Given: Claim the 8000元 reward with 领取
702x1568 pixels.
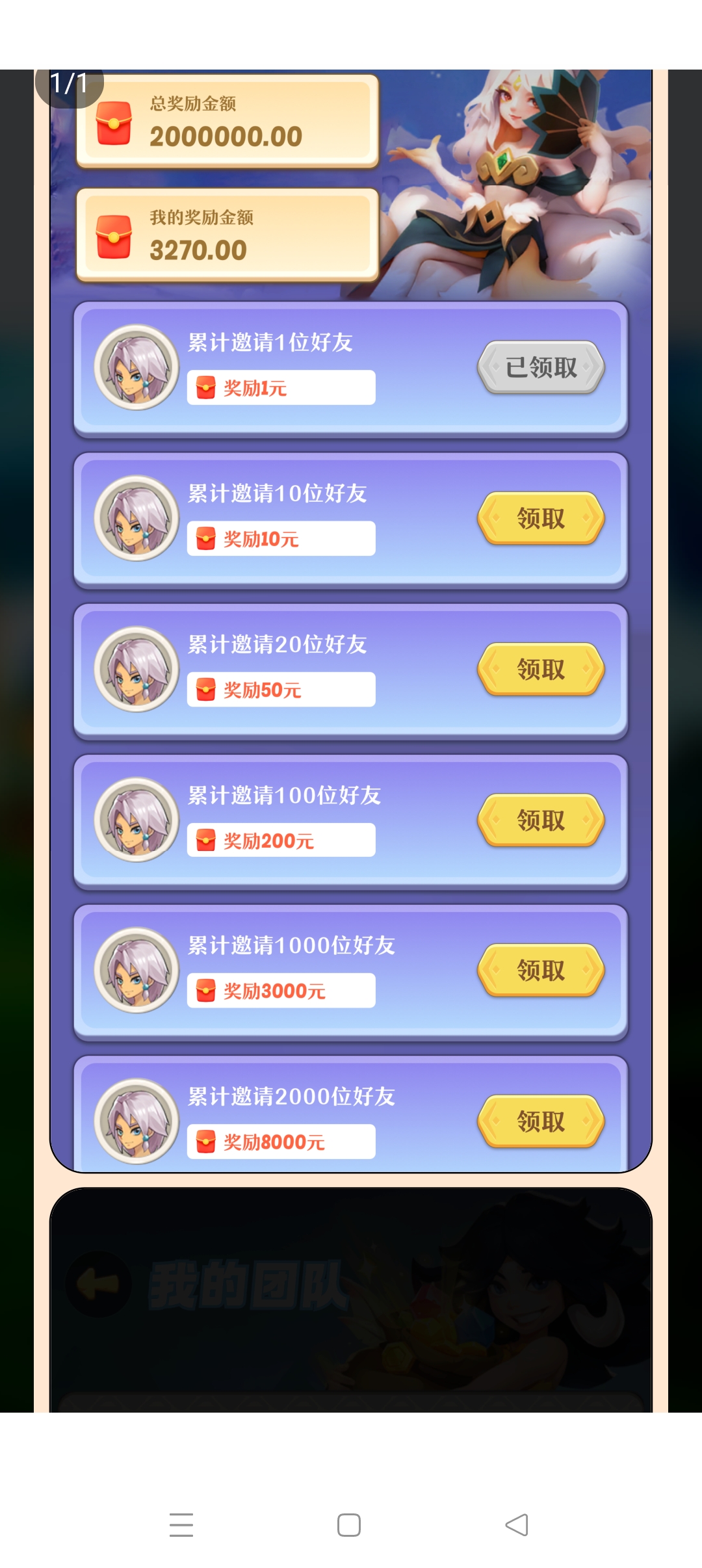Looking at the screenshot, I should click(x=541, y=1121).
